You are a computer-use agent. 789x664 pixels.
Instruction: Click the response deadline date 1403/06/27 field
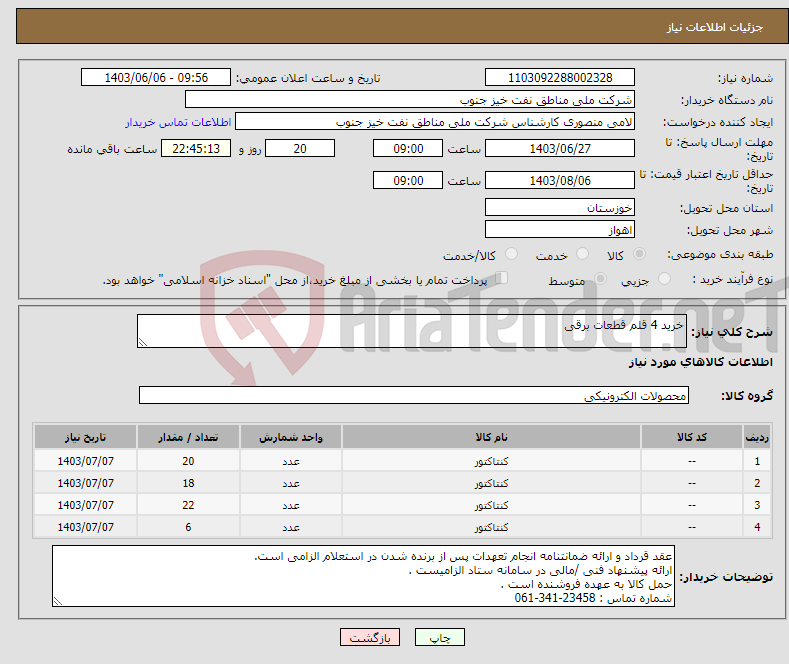pyautogui.click(x=560, y=148)
